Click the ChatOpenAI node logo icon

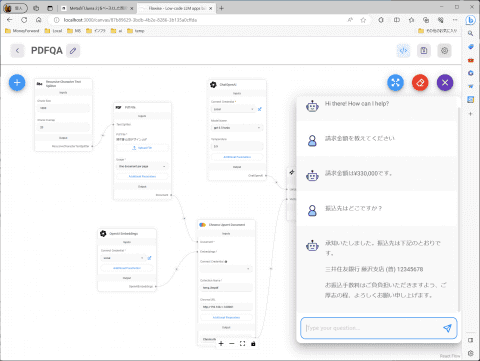click(213, 85)
